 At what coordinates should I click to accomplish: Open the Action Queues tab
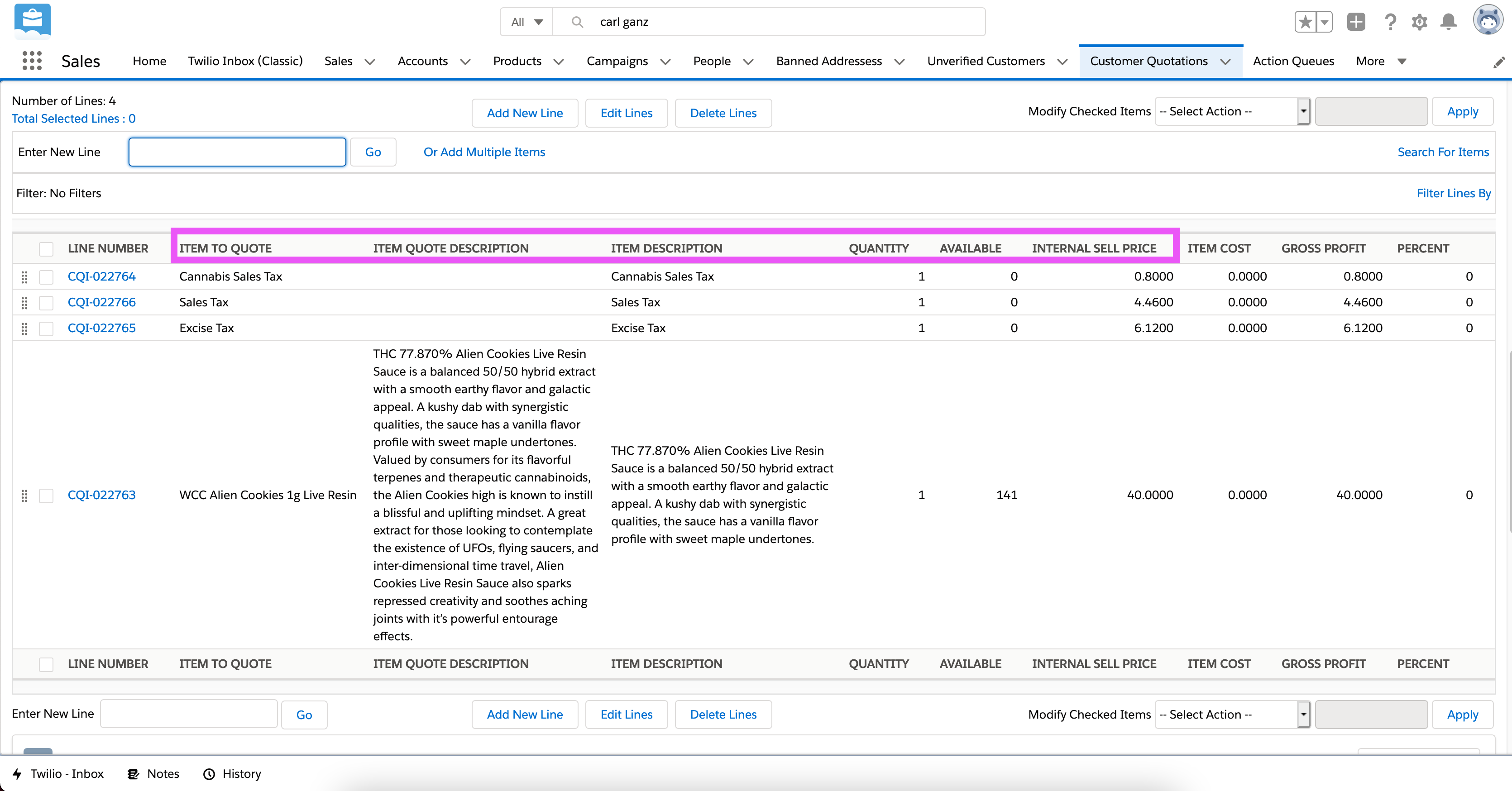[x=1293, y=61]
